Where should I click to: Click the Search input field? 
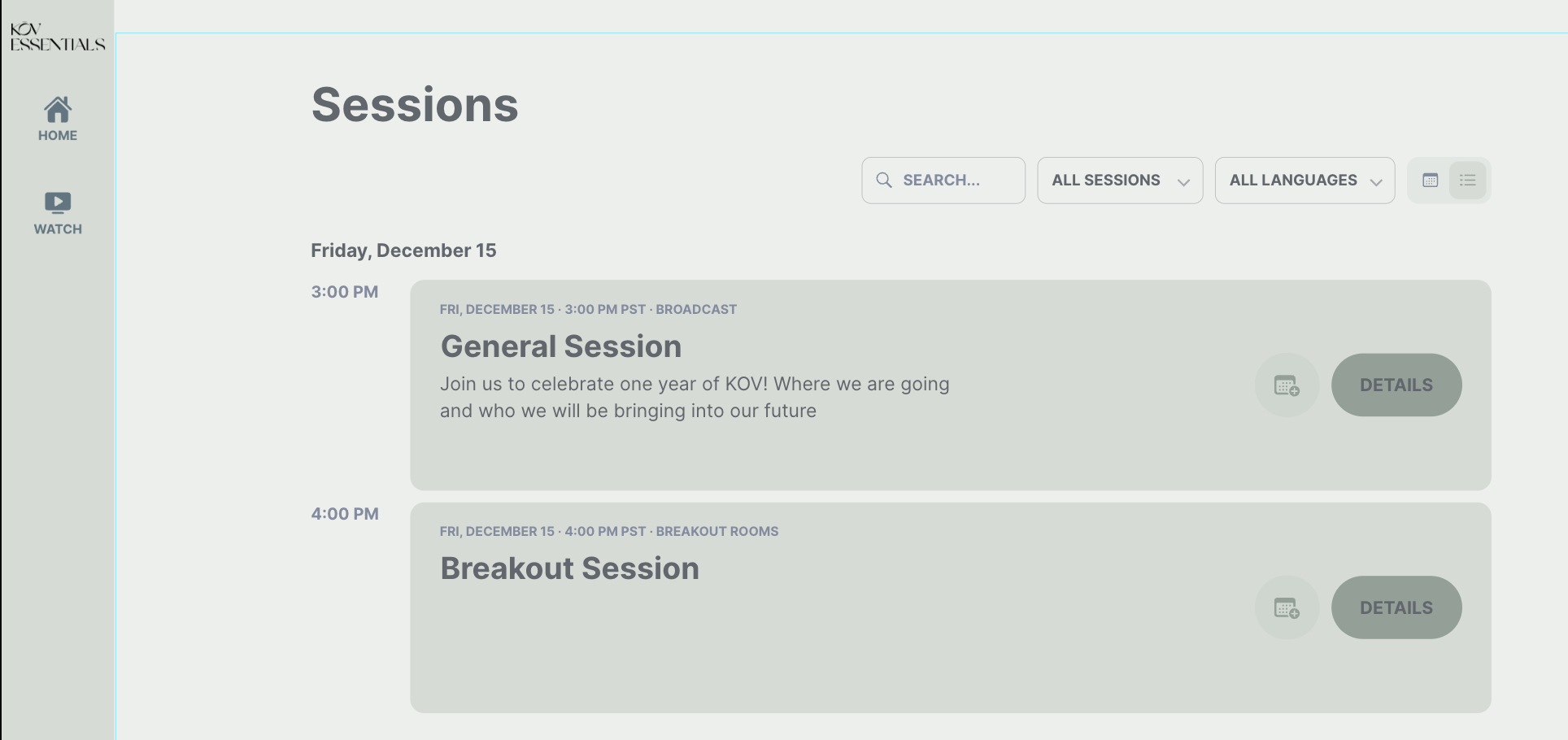tap(943, 181)
